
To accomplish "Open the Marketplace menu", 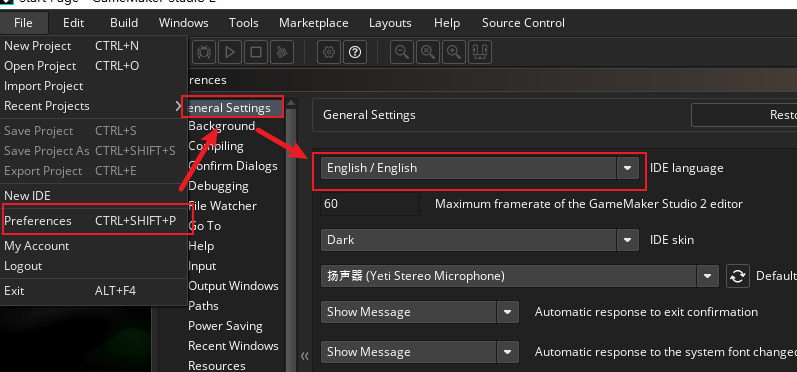I will click(314, 23).
